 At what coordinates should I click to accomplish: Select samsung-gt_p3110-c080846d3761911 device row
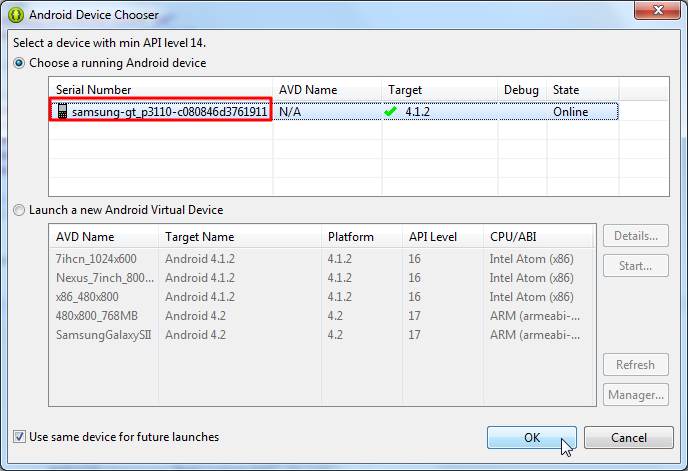coord(333,111)
